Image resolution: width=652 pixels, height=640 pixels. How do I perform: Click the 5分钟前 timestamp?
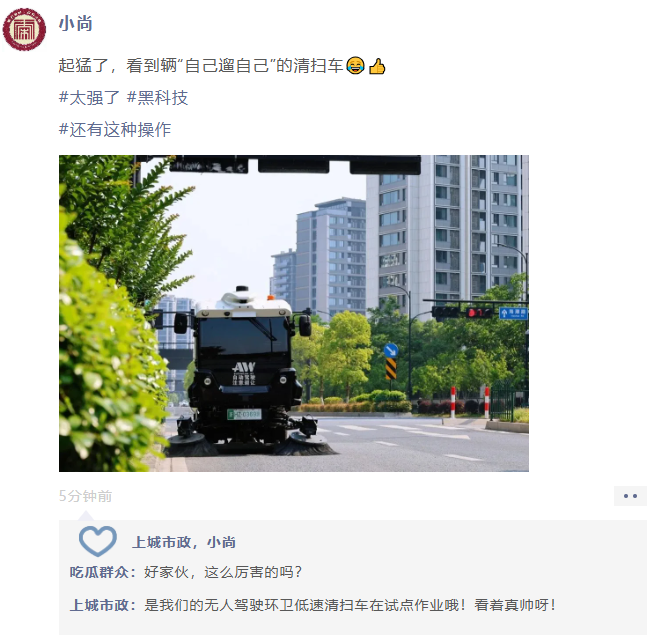pyautogui.click(x=85, y=496)
